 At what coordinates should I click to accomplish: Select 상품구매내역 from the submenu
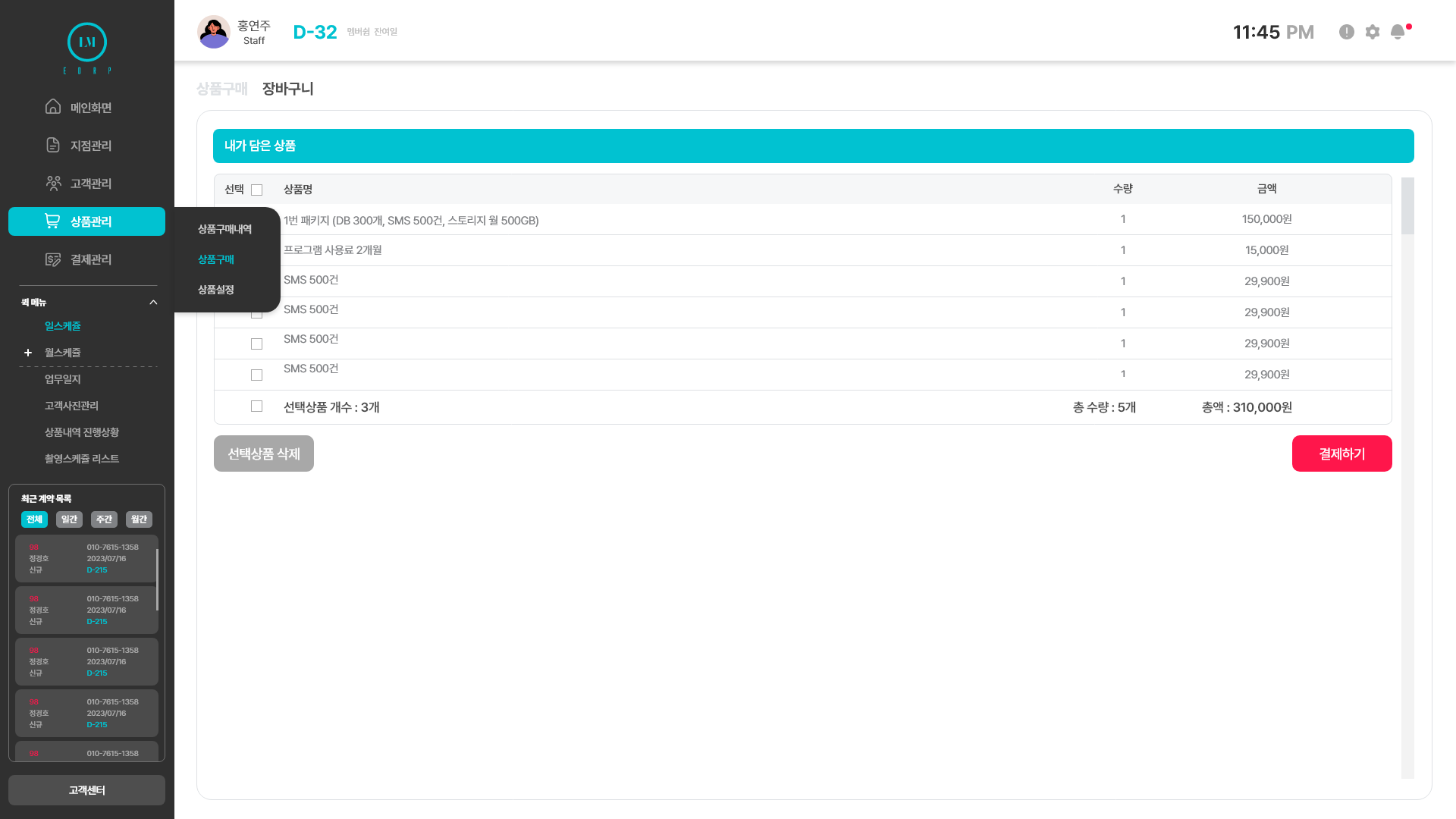(224, 229)
